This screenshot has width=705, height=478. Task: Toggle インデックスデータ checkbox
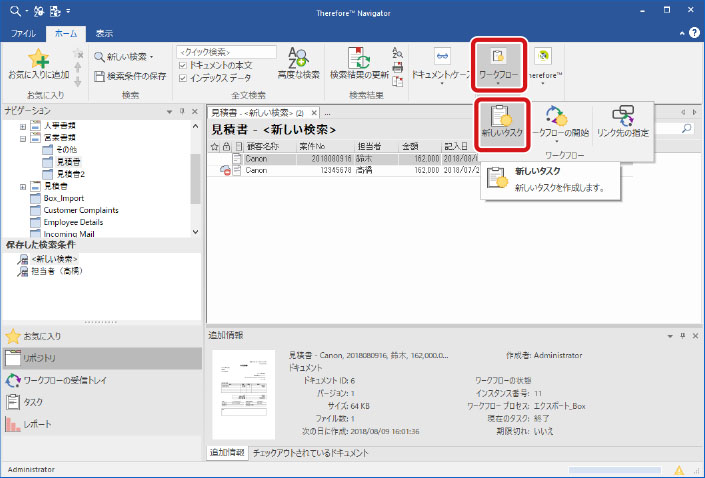[x=181, y=76]
